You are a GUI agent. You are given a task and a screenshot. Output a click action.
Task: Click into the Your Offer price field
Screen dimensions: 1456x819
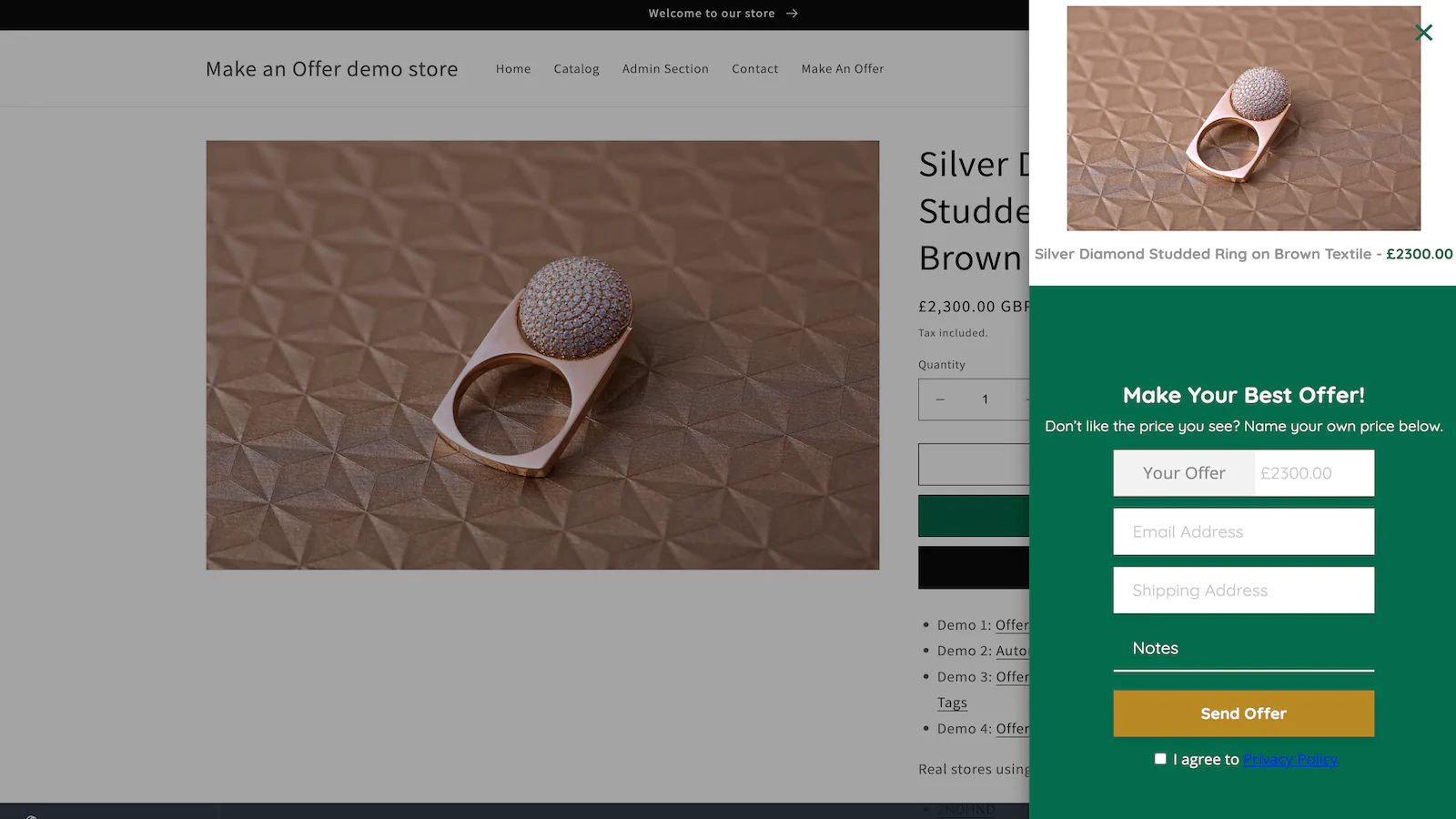tap(1312, 473)
